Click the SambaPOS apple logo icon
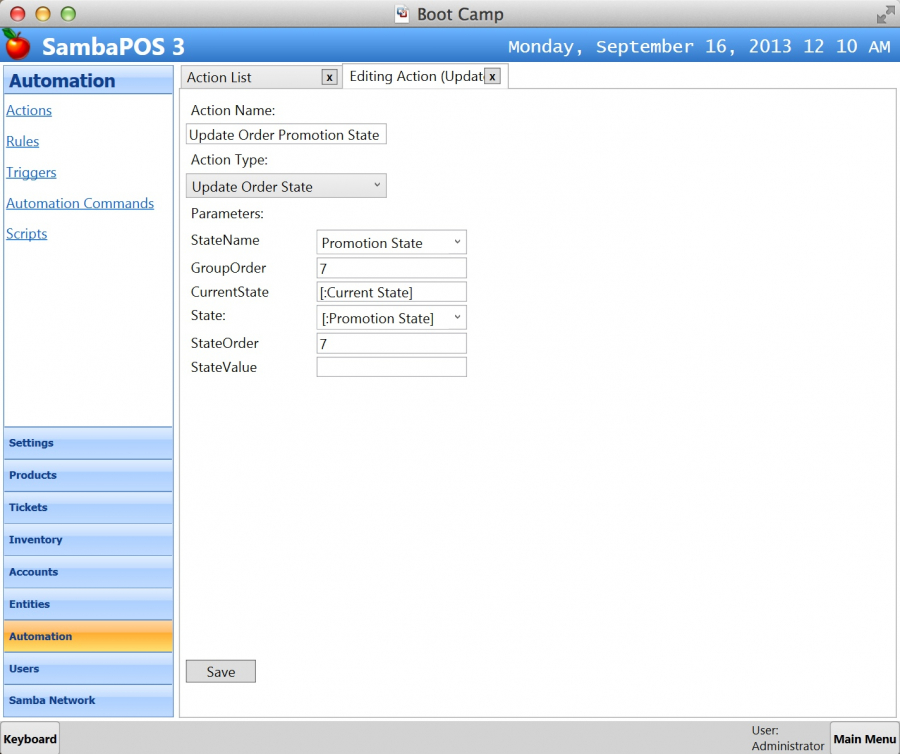This screenshot has width=900, height=754. pos(17,44)
